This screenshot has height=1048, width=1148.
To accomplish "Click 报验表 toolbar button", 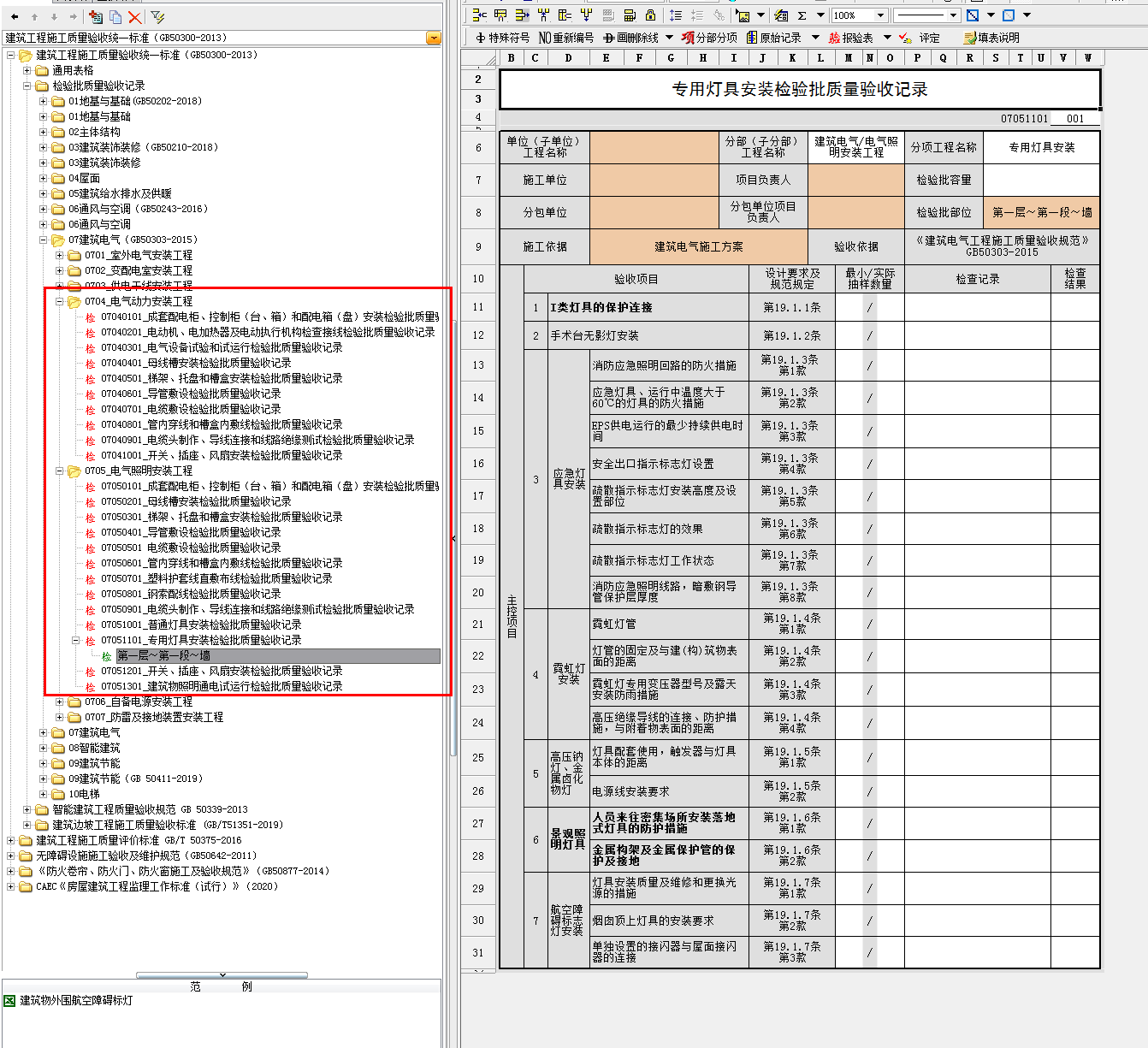I will click(851, 38).
